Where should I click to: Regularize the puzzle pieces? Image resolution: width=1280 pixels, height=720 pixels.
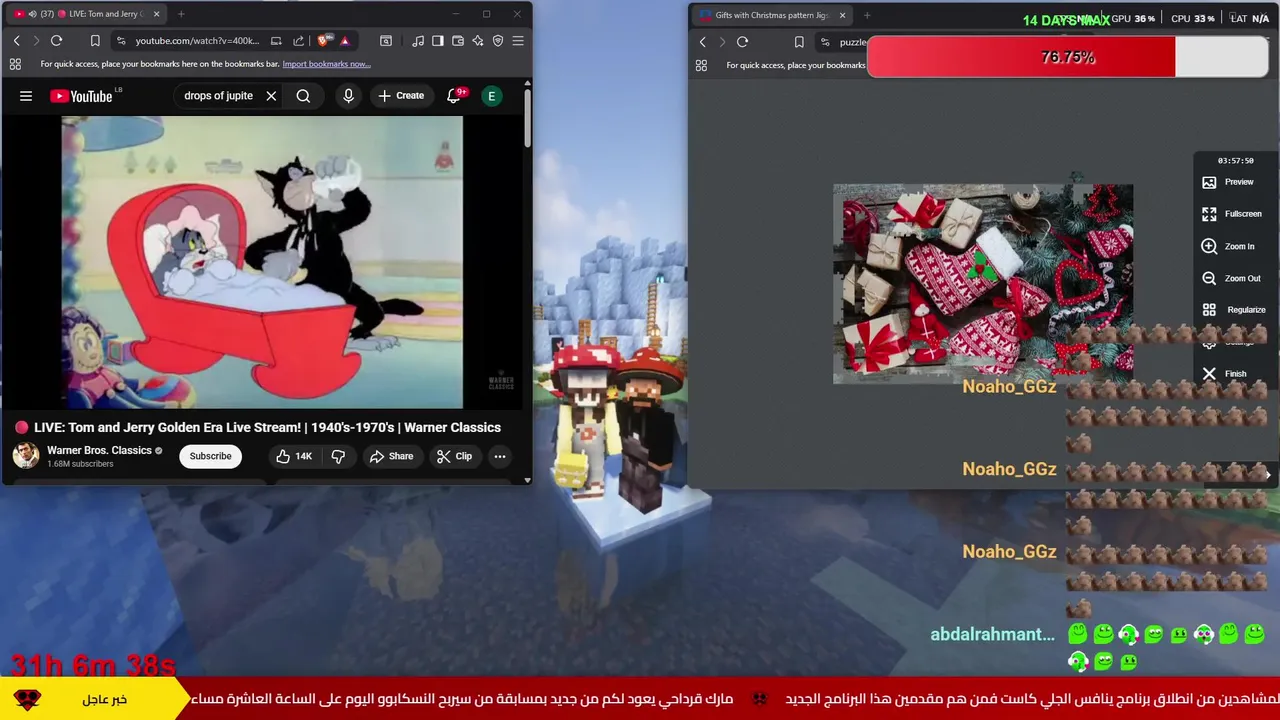tap(1234, 310)
